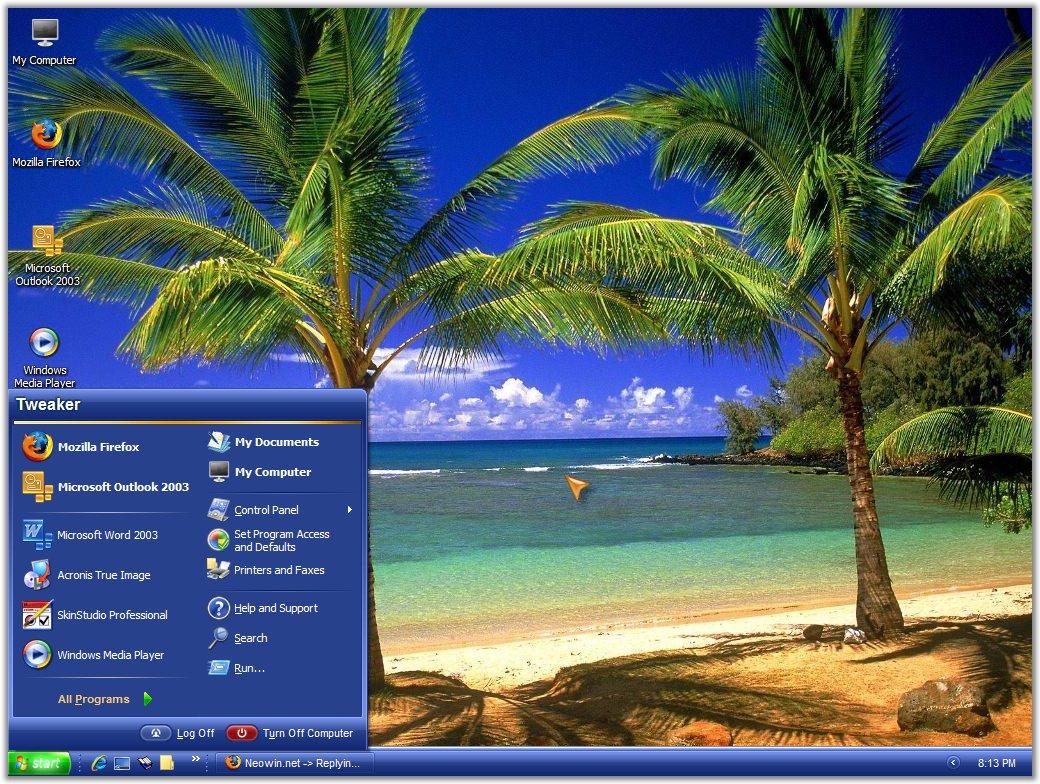Open My Computer desktop icon
The width and height of the screenshot is (1040, 784).
[44, 42]
